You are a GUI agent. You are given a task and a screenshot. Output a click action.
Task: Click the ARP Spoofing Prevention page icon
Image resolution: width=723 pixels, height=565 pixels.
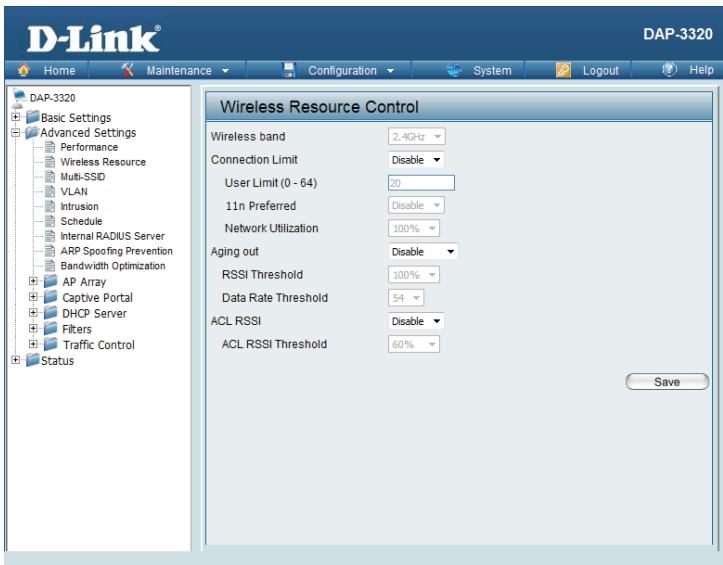pyautogui.click(x=50, y=250)
